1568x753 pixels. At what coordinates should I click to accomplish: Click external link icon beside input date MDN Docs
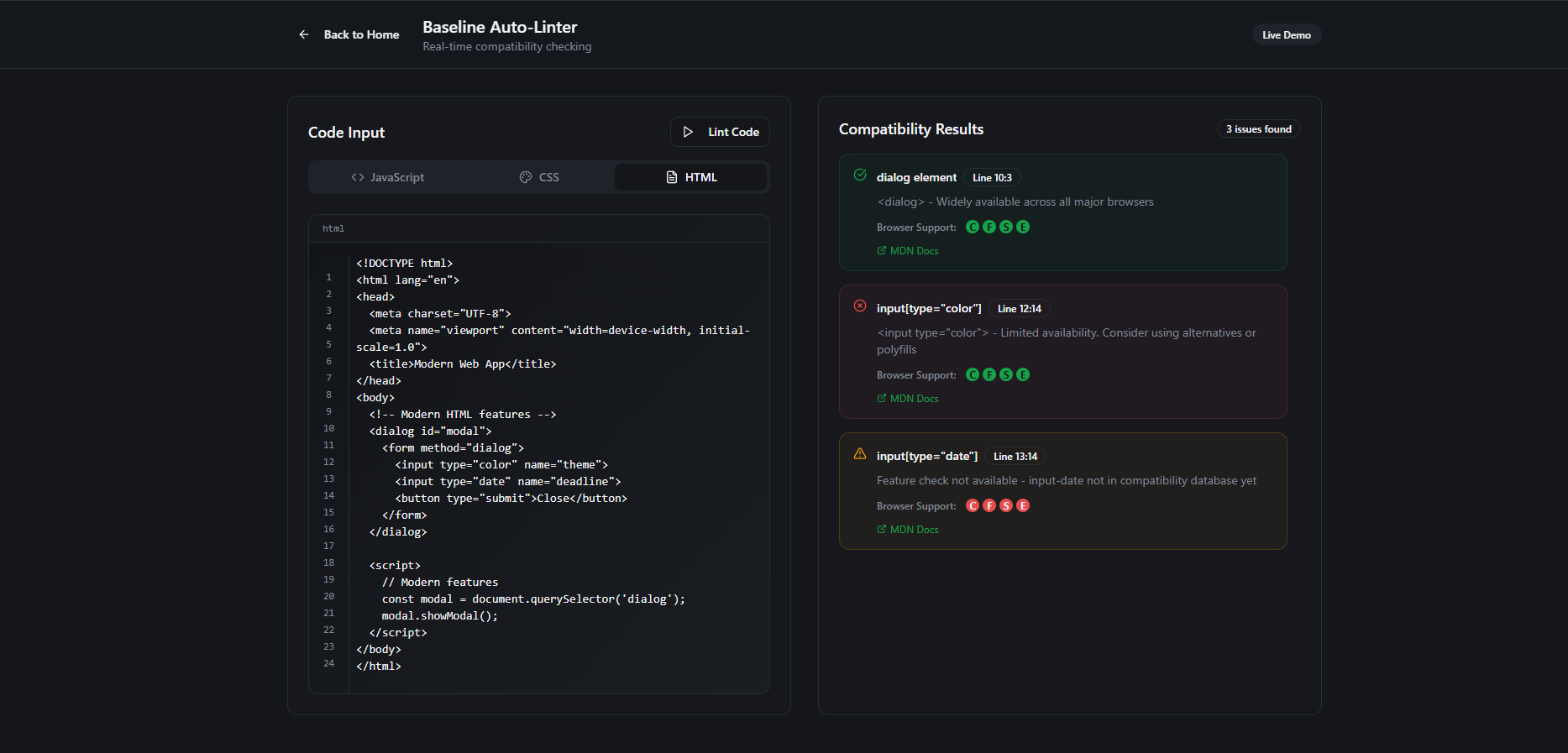882,529
